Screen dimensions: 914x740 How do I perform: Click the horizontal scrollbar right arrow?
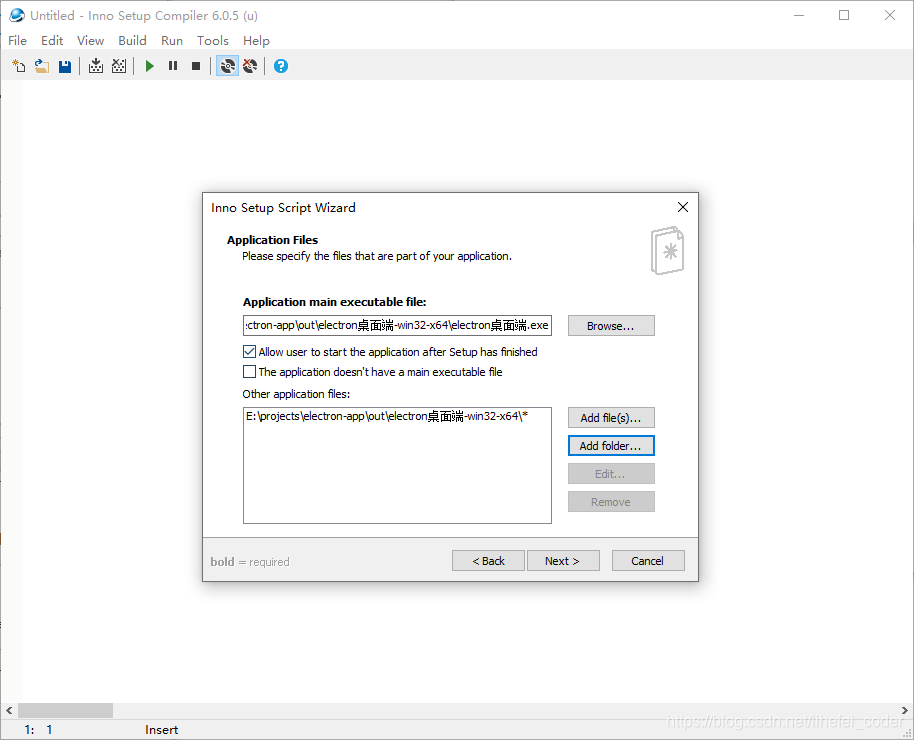point(905,710)
